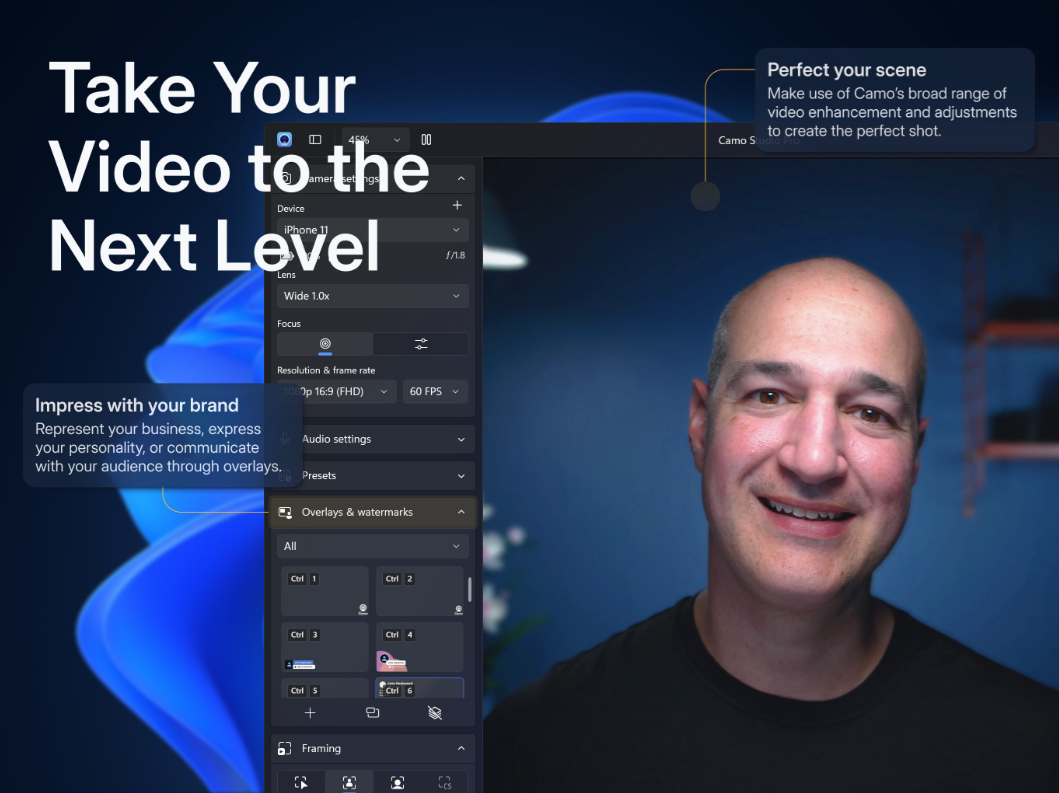Viewport: 1059px width, 793px height.
Task: Click the overlays list scrollbar
Action: 470,589
